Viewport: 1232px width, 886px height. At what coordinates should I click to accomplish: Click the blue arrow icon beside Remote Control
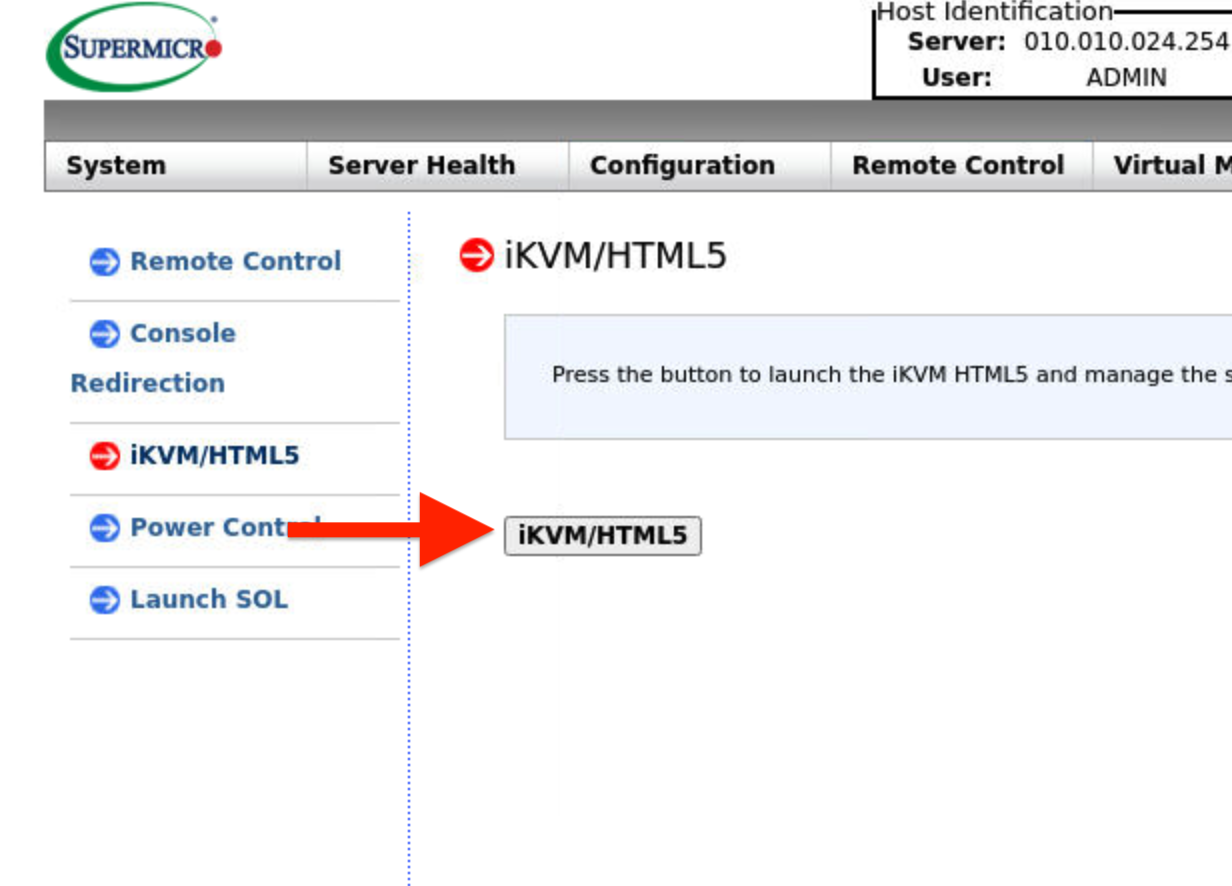click(104, 262)
